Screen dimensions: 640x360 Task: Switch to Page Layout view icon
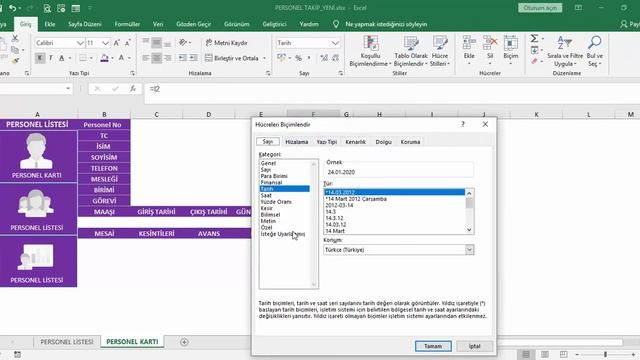[545, 354]
